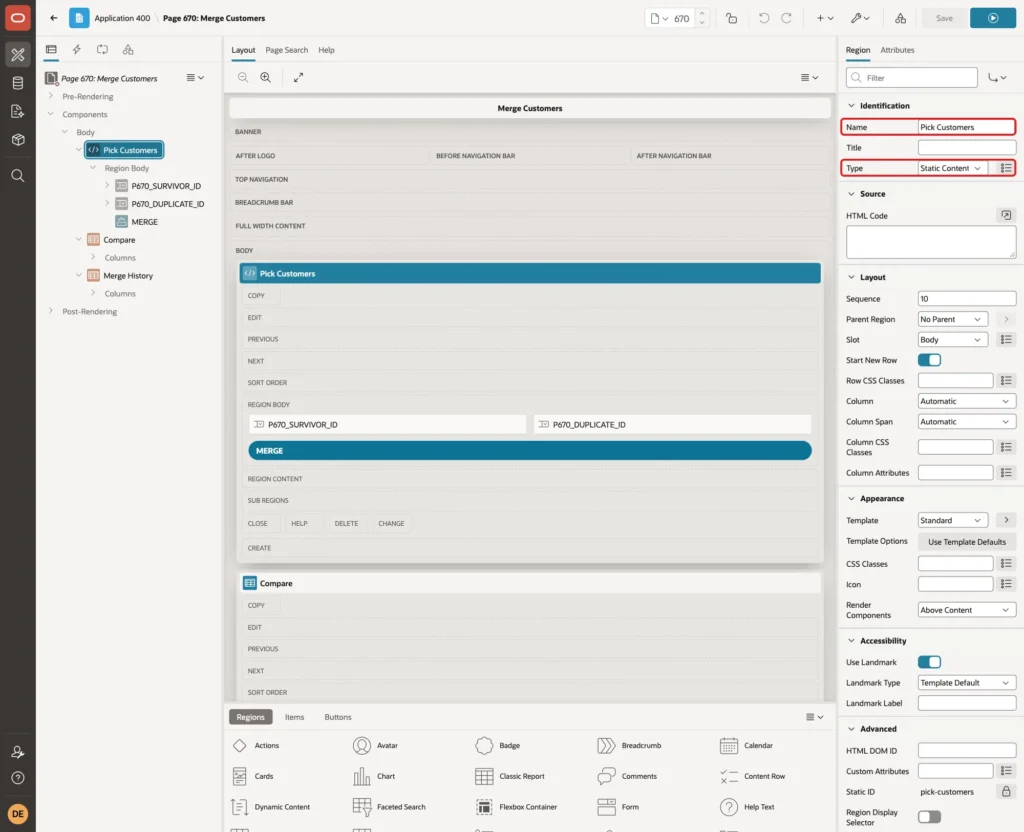Select the Page Shared Components tab icon
The height and width of the screenshot is (832, 1024).
coord(128,50)
